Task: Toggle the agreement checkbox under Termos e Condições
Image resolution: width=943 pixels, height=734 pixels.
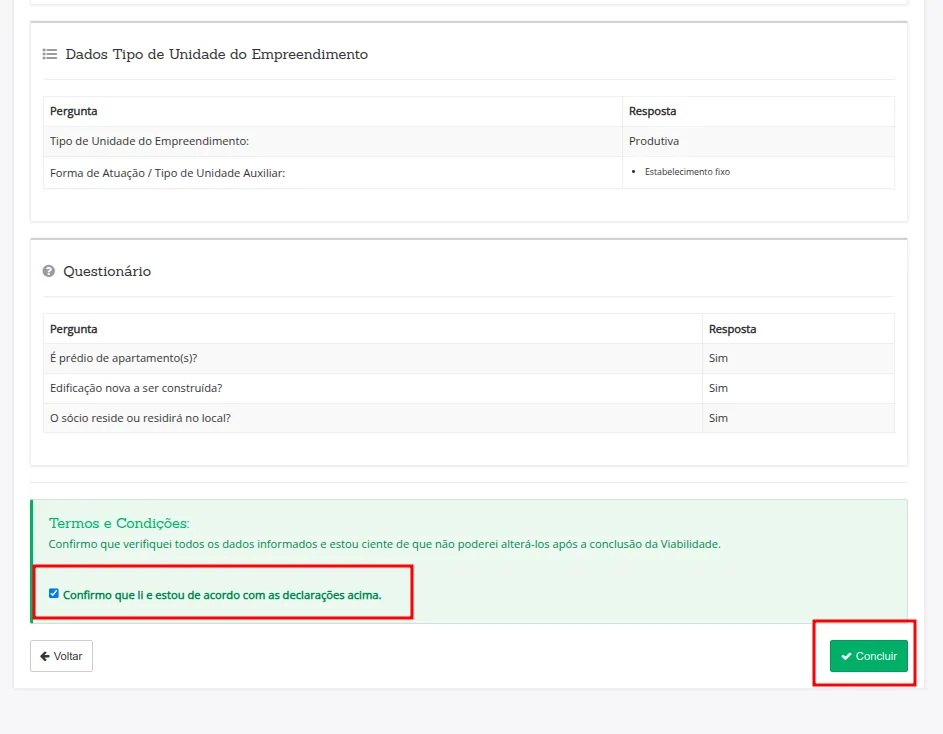Action: point(54,594)
